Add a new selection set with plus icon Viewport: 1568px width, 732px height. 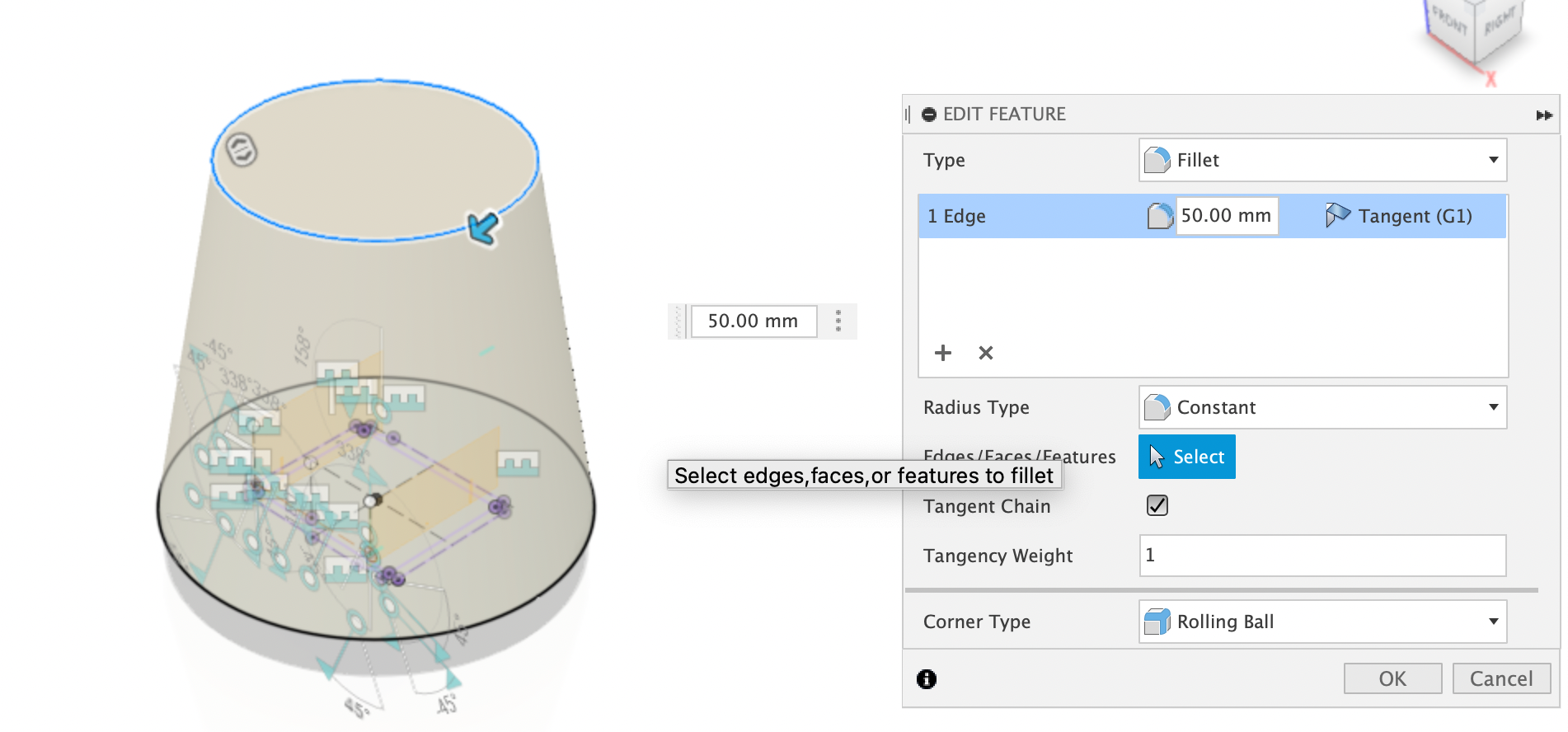click(x=943, y=353)
